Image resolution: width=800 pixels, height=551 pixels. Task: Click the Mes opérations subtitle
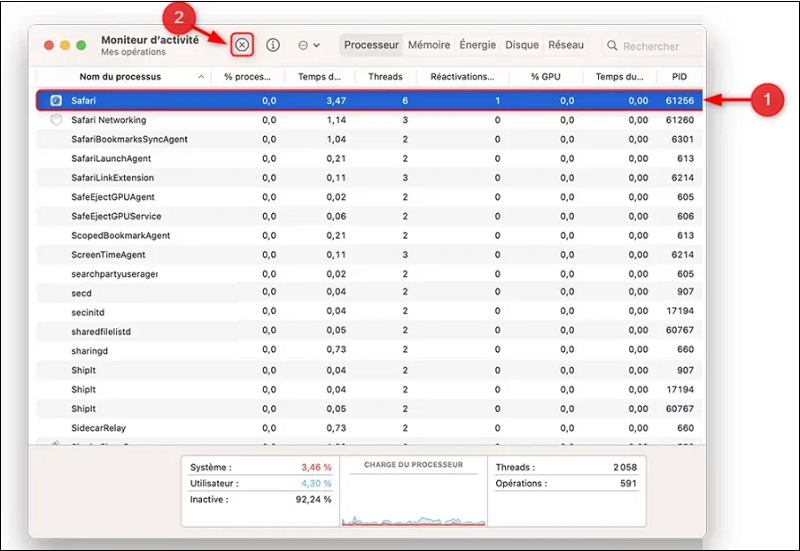pyautogui.click(x=133, y=52)
